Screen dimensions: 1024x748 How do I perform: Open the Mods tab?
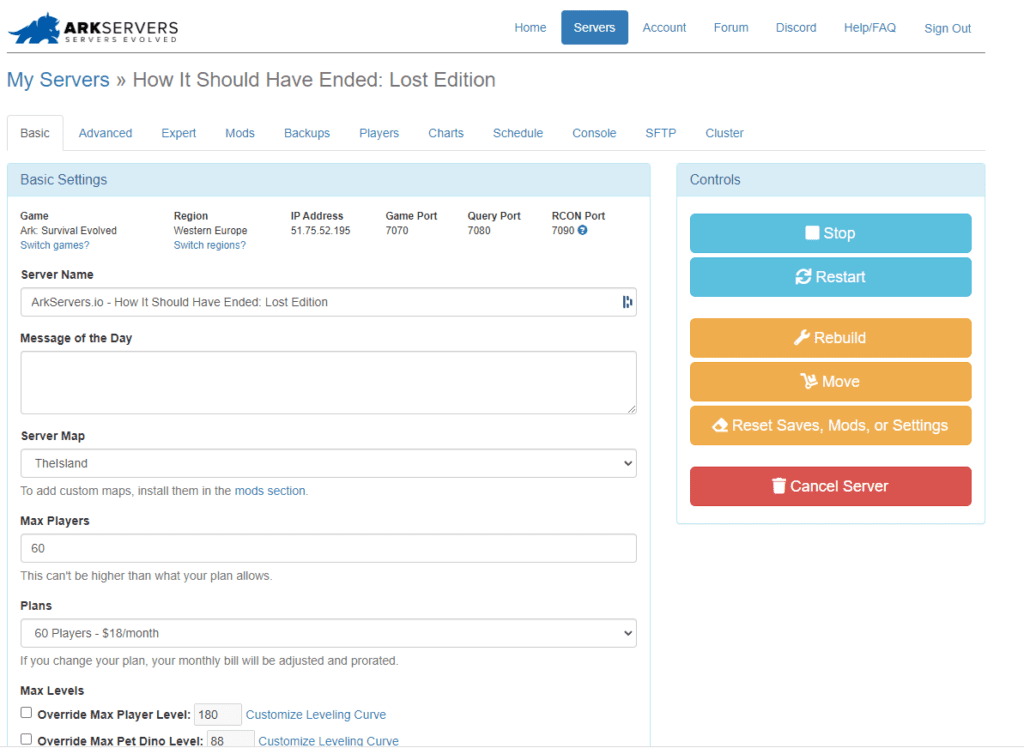coord(240,132)
